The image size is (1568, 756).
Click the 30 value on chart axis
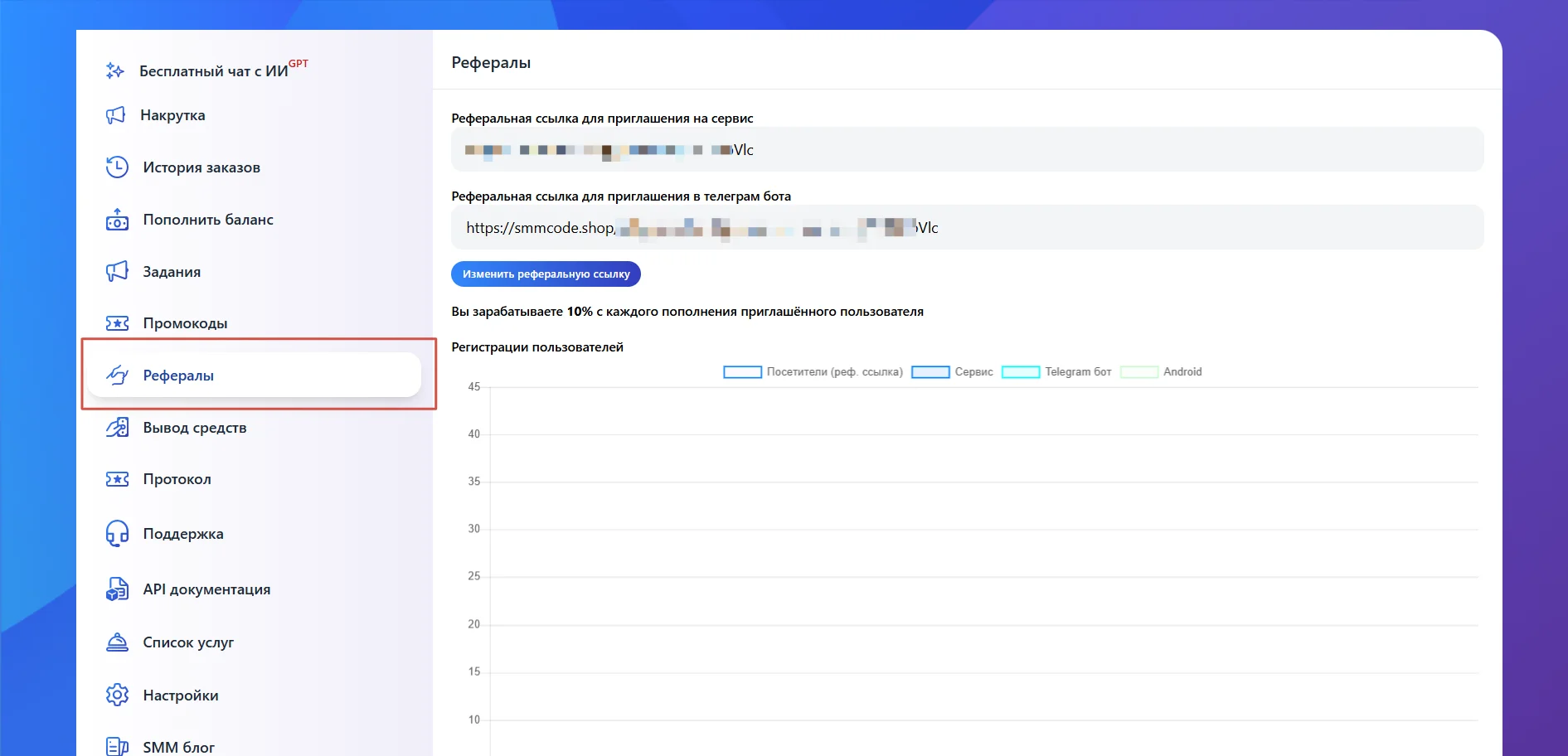(474, 529)
